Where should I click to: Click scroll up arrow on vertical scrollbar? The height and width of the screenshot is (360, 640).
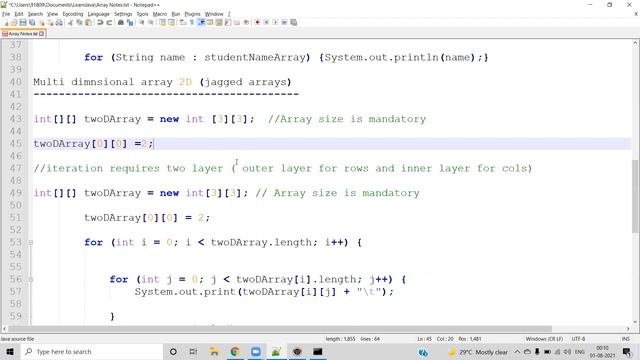tap(636, 43)
